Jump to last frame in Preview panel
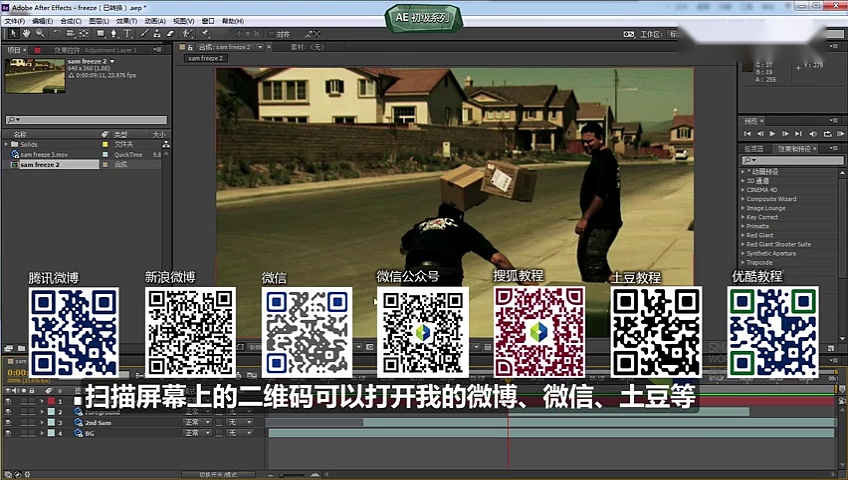The image size is (848, 480). click(x=798, y=134)
